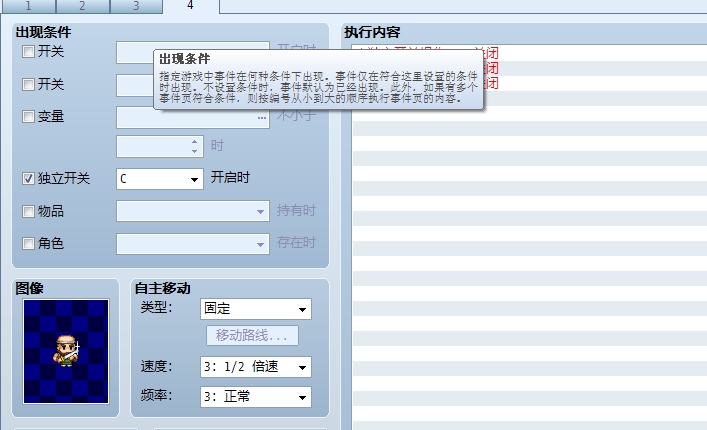Enable the 物品 condition checkbox
The width and height of the screenshot is (707, 430).
28,211
